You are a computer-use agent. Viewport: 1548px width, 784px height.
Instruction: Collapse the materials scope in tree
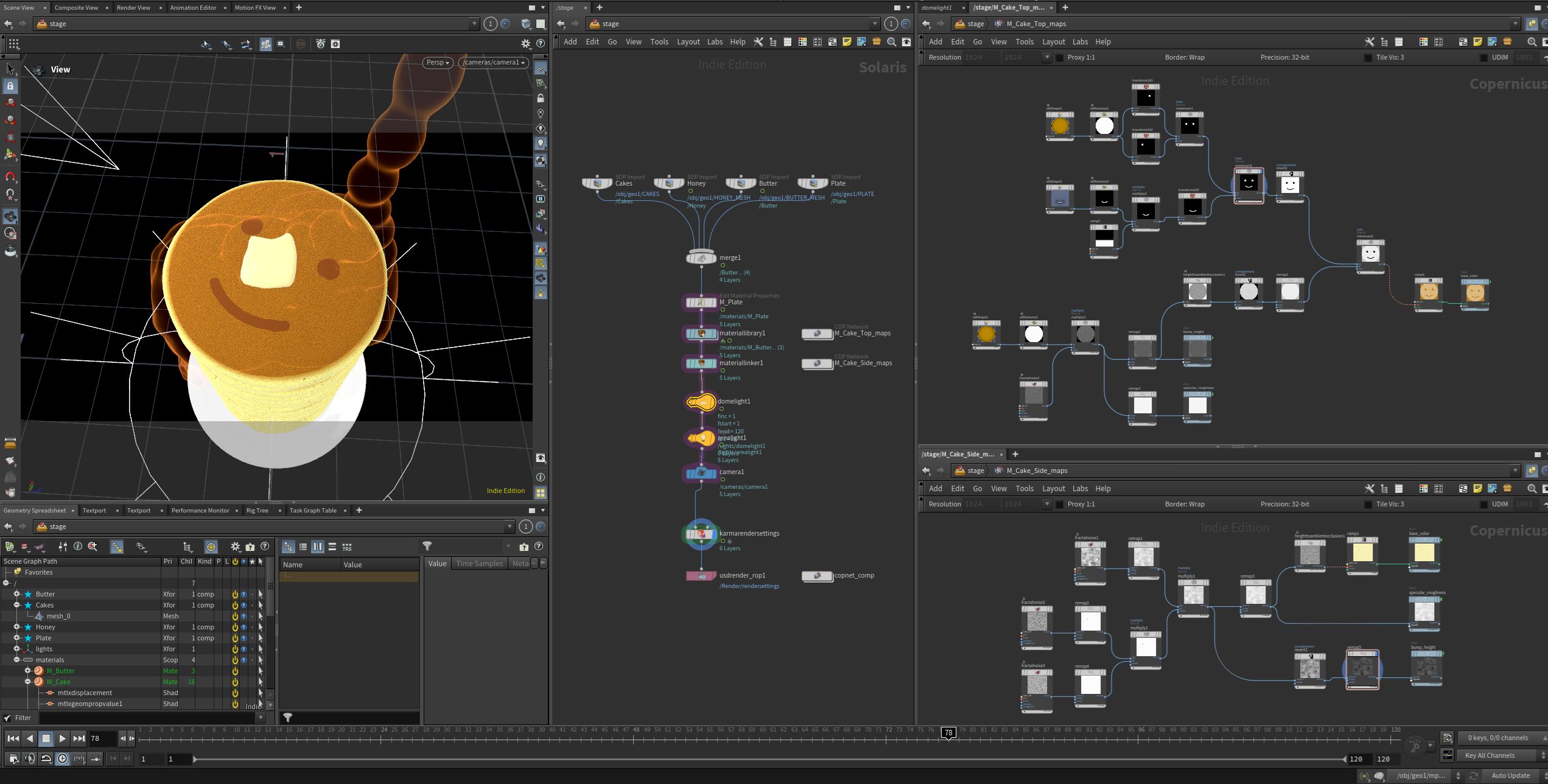tap(17, 660)
